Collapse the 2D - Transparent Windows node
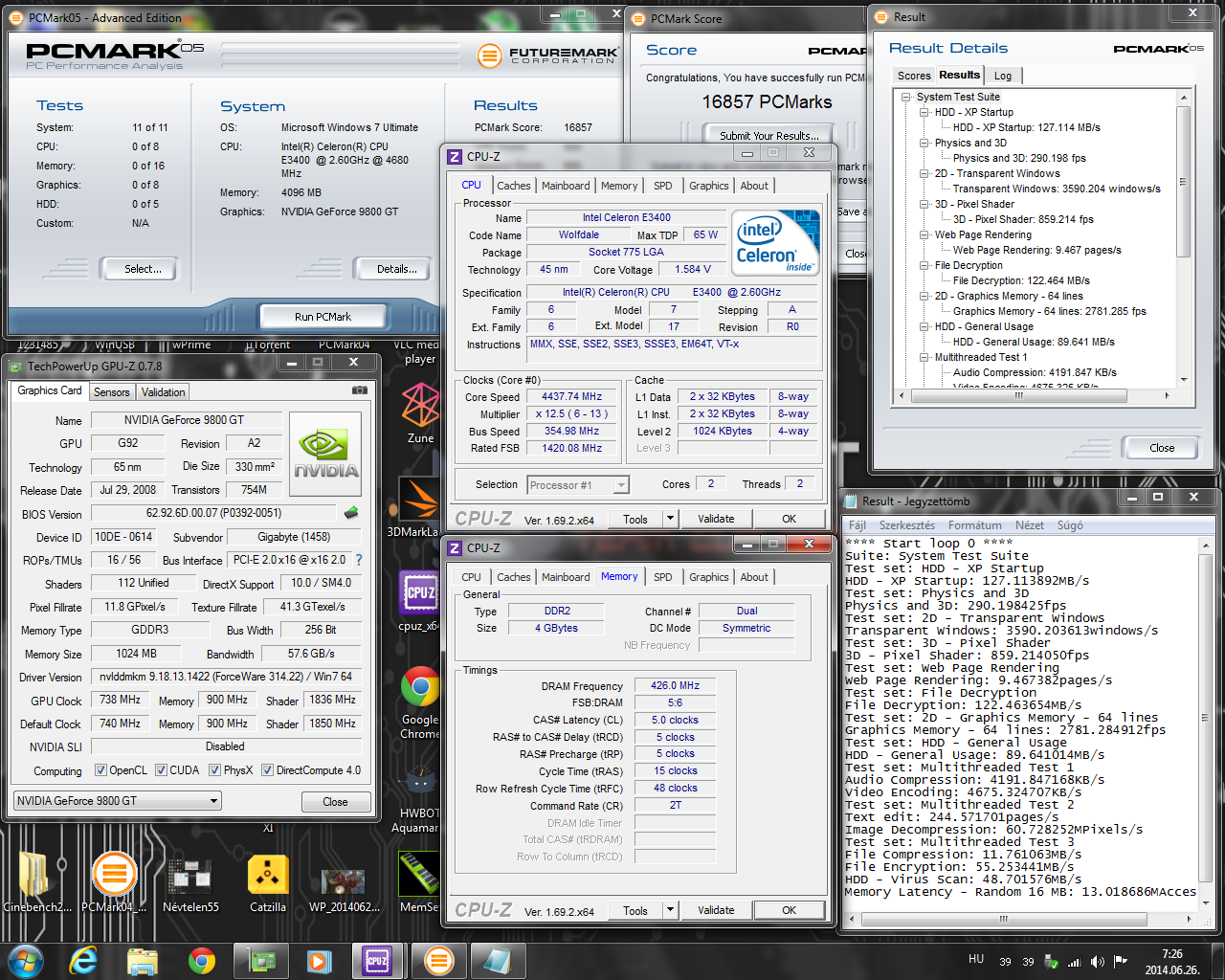The width and height of the screenshot is (1225, 980). click(x=924, y=173)
